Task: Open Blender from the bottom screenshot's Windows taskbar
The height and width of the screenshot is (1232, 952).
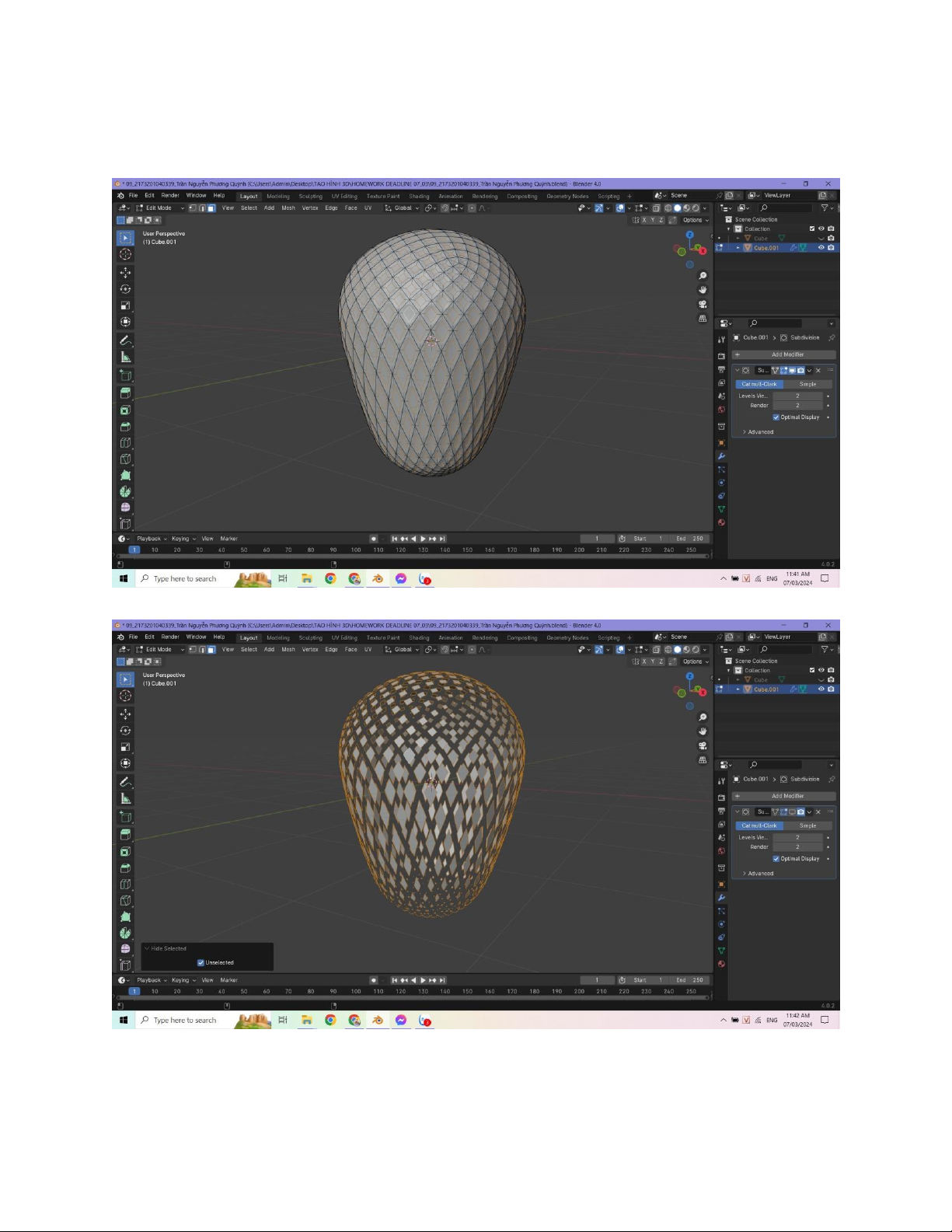Action: coord(378,1021)
